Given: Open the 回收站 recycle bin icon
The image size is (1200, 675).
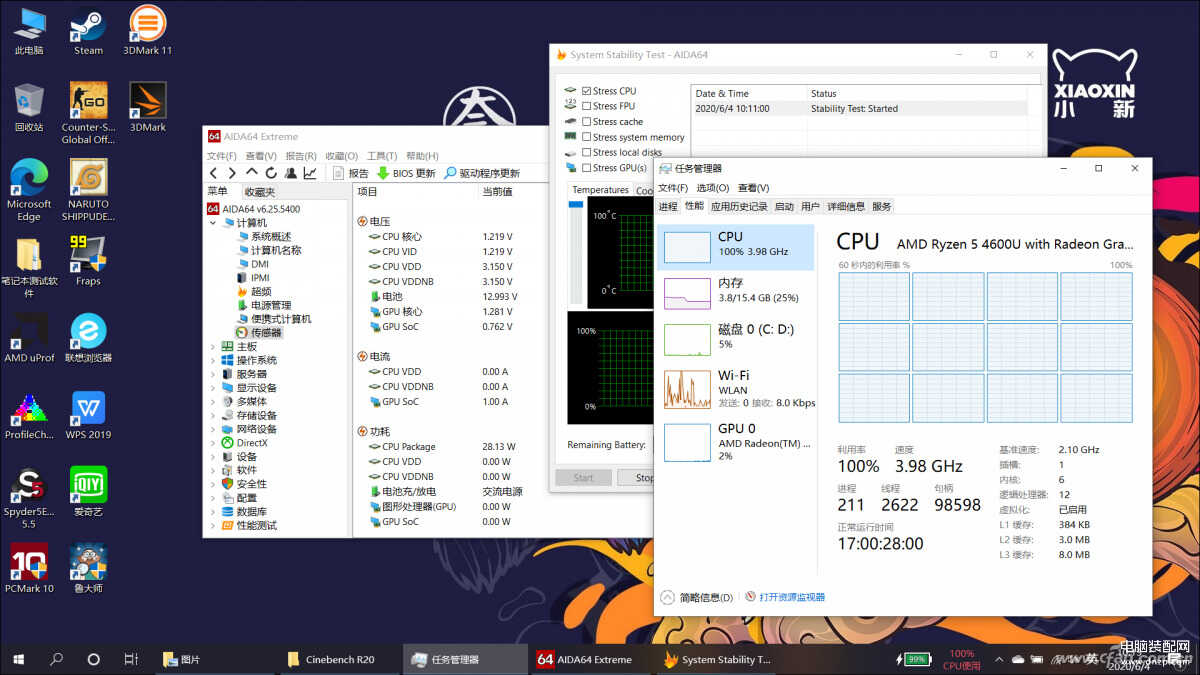Looking at the screenshot, I should [x=29, y=108].
